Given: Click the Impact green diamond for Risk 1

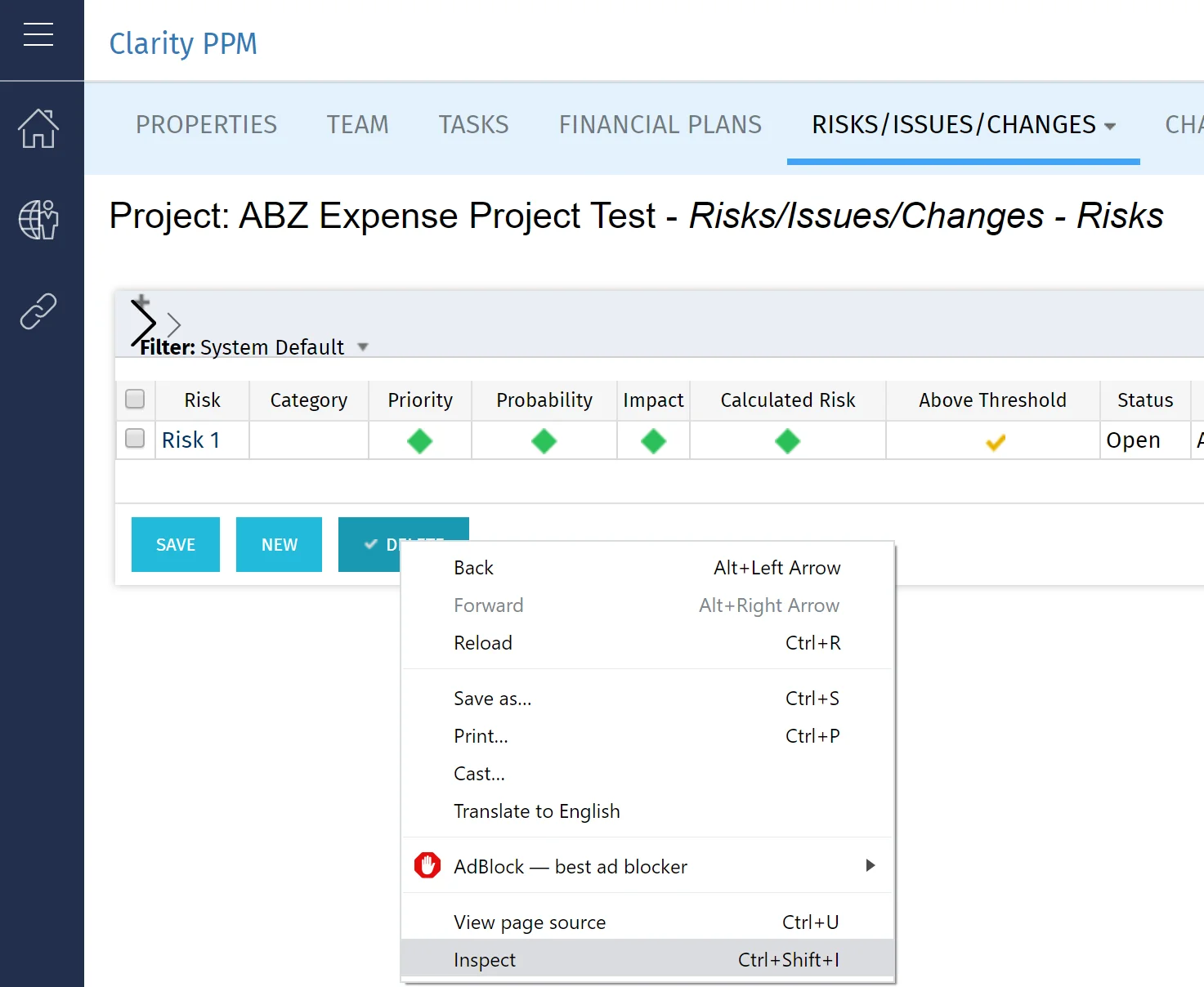Looking at the screenshot, I should [653, 441].
